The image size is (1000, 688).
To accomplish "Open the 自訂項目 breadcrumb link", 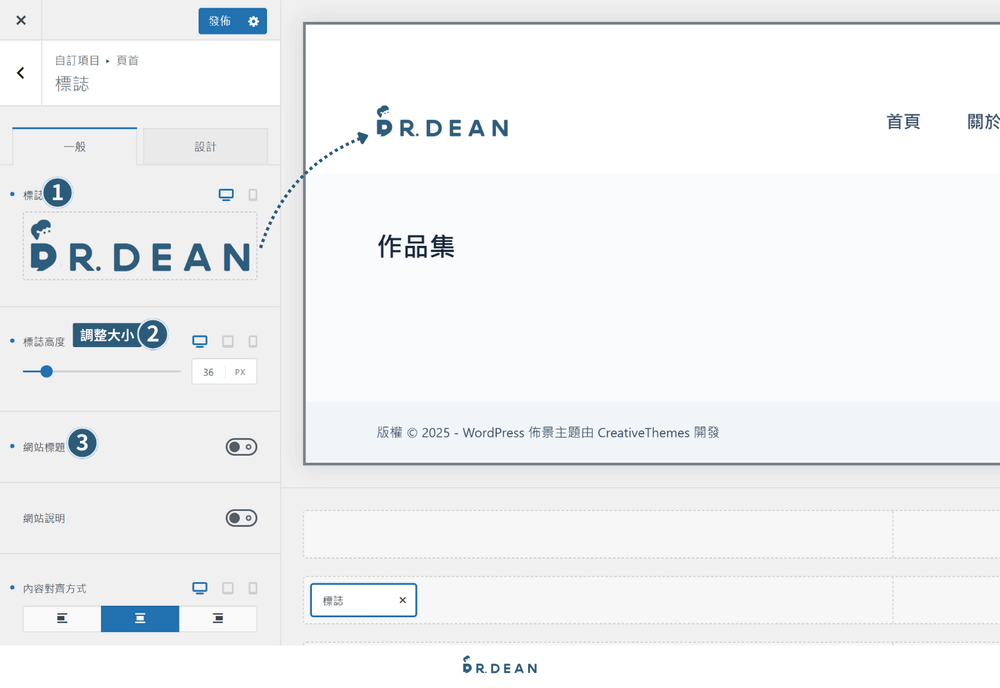I will (77, 60).
